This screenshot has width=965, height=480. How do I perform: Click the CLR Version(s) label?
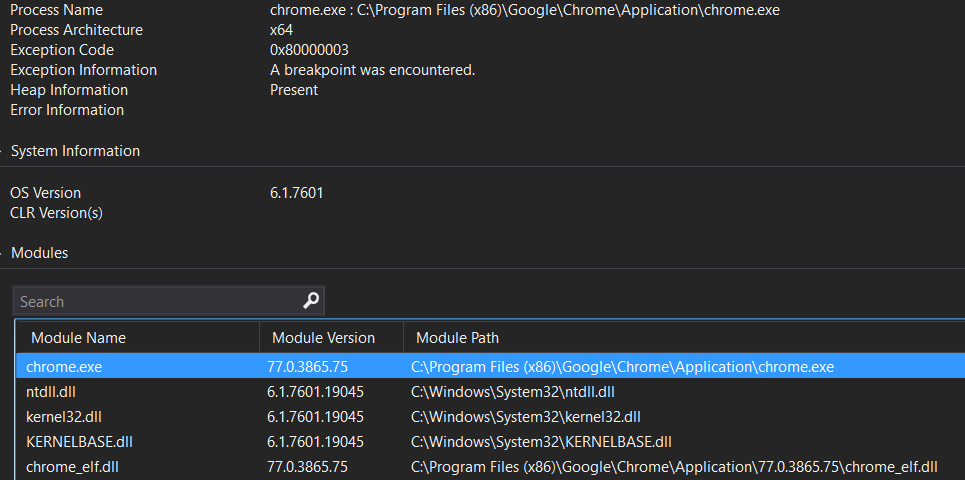tap(56, 213)
